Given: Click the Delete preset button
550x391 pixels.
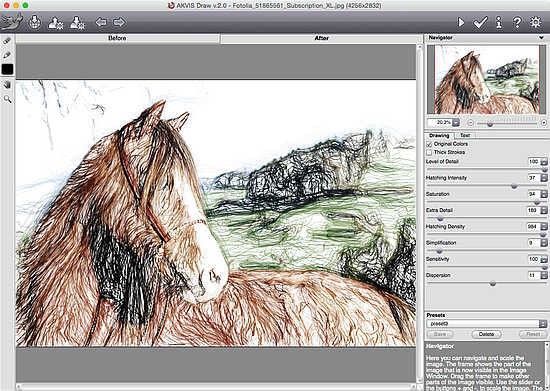Looking at the screenshot, I should pyautogui.click(x=486, y=334).
